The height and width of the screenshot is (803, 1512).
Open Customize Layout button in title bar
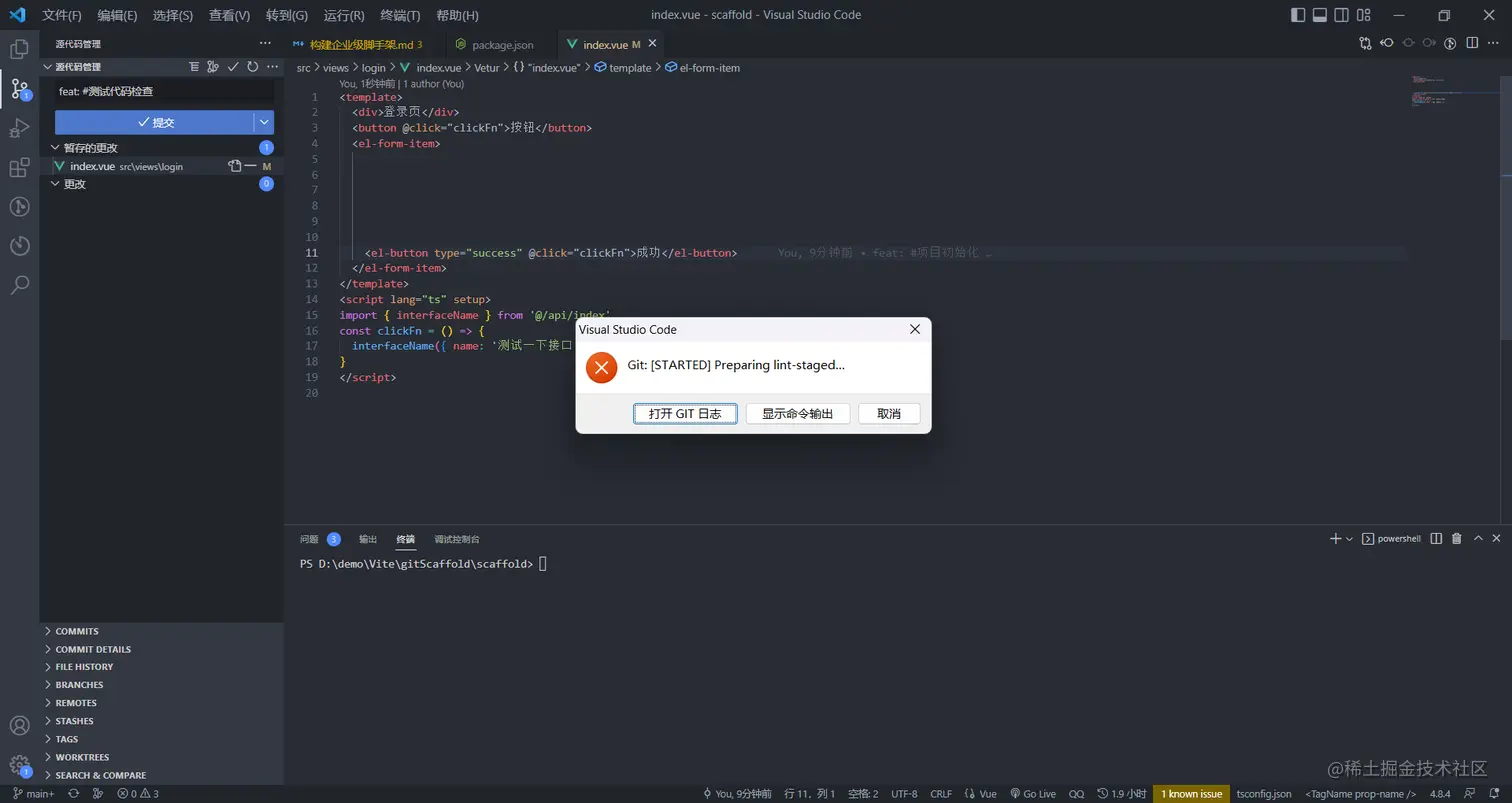point(1365,15)
